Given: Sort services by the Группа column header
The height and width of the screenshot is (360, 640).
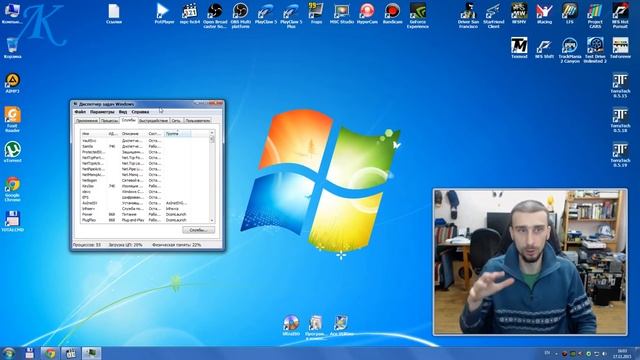Looking at the screenshot, I should (178, 134).
